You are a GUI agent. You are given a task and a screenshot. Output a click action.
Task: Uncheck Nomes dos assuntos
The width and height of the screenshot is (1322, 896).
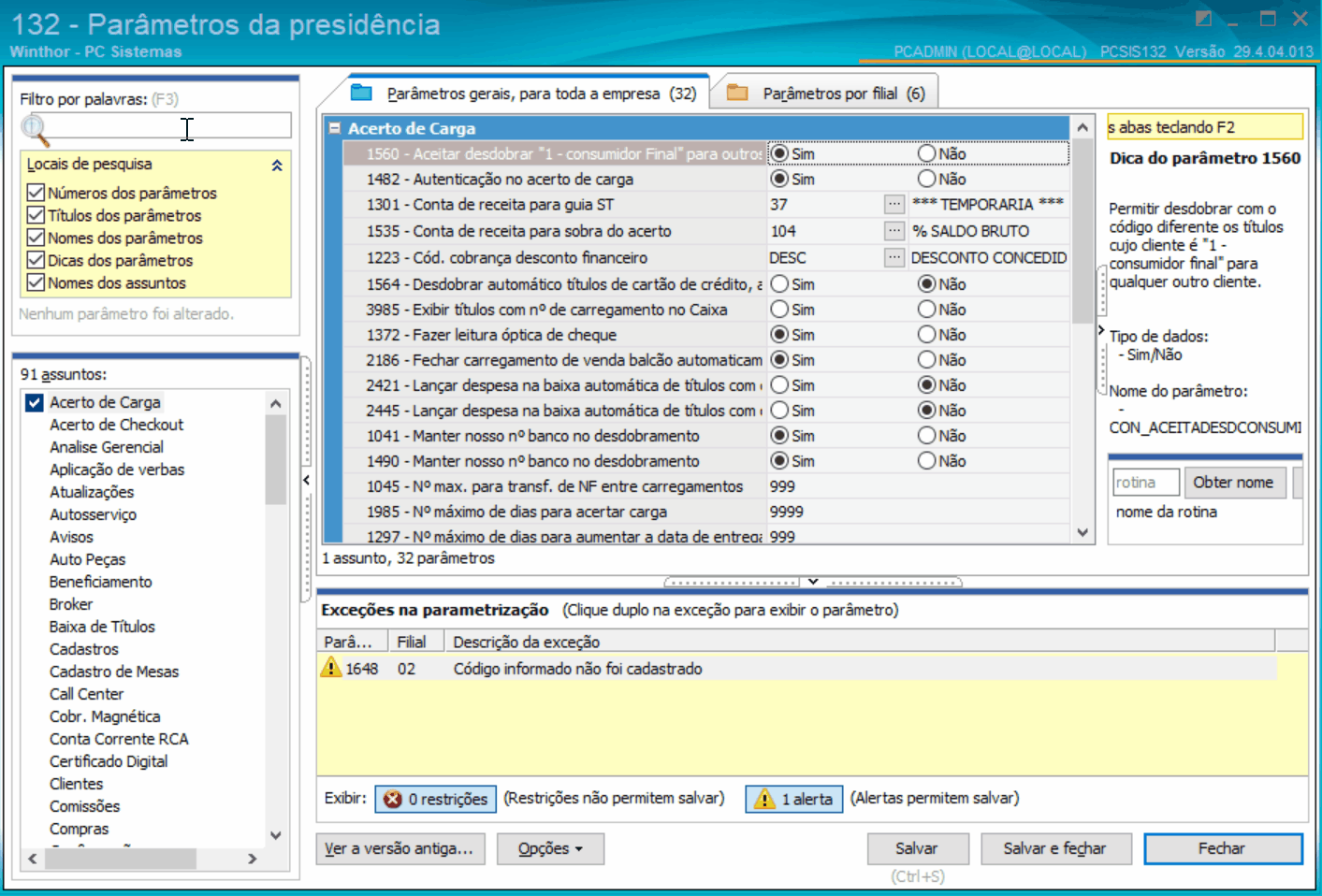(x=36, y=282)
